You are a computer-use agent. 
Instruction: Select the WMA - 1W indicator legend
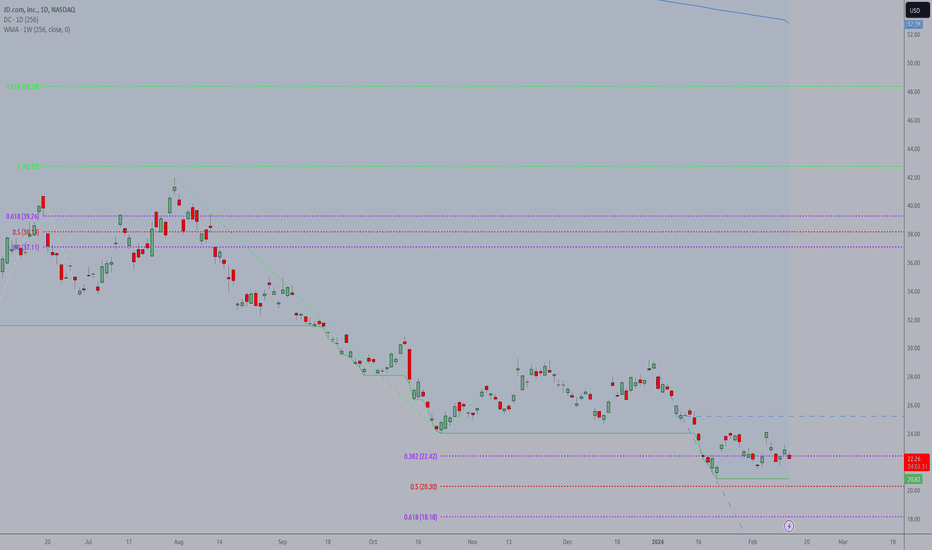pos(37,30)
